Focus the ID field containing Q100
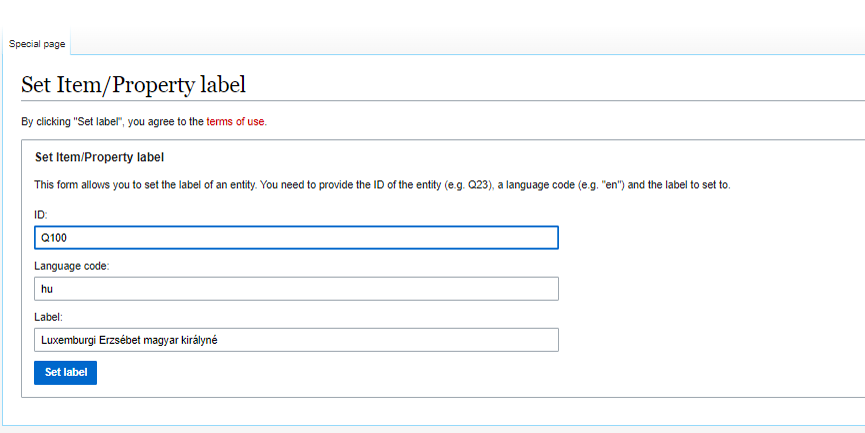This screenshot has height=433, width=865. (x=295, y=238)
